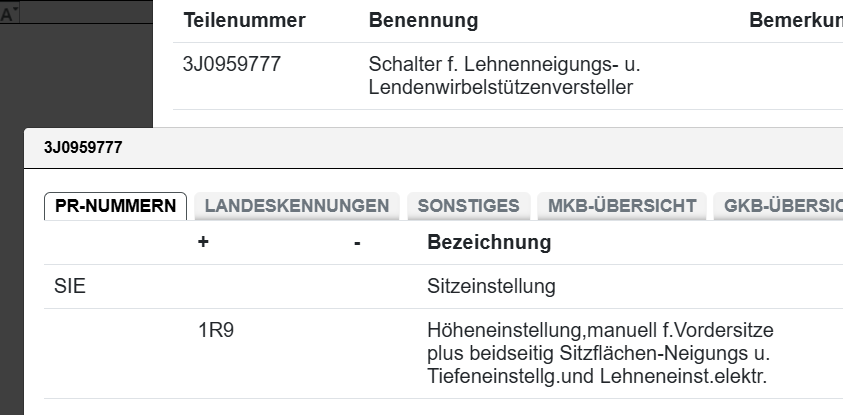Click the plus column header
Viewport: 843px width, 415px height.
tap(203, 243)
